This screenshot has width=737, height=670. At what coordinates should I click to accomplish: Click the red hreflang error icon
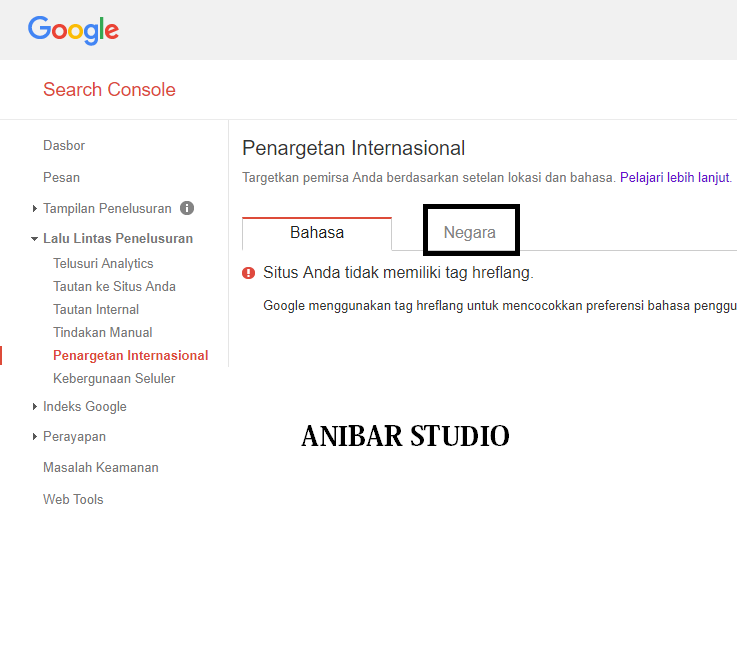(x=249, y=273)
